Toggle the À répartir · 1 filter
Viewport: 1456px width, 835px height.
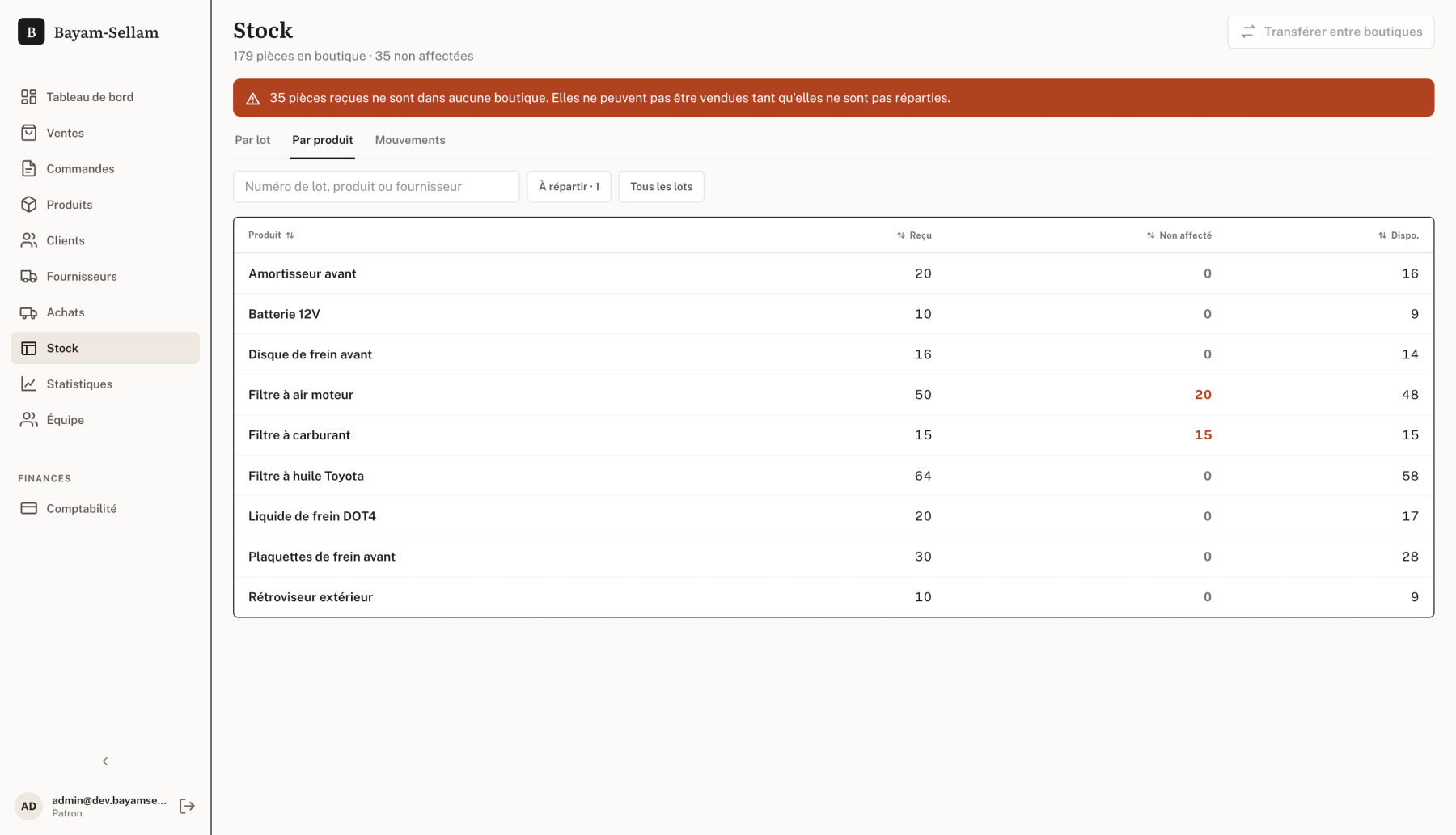[569, 187]
